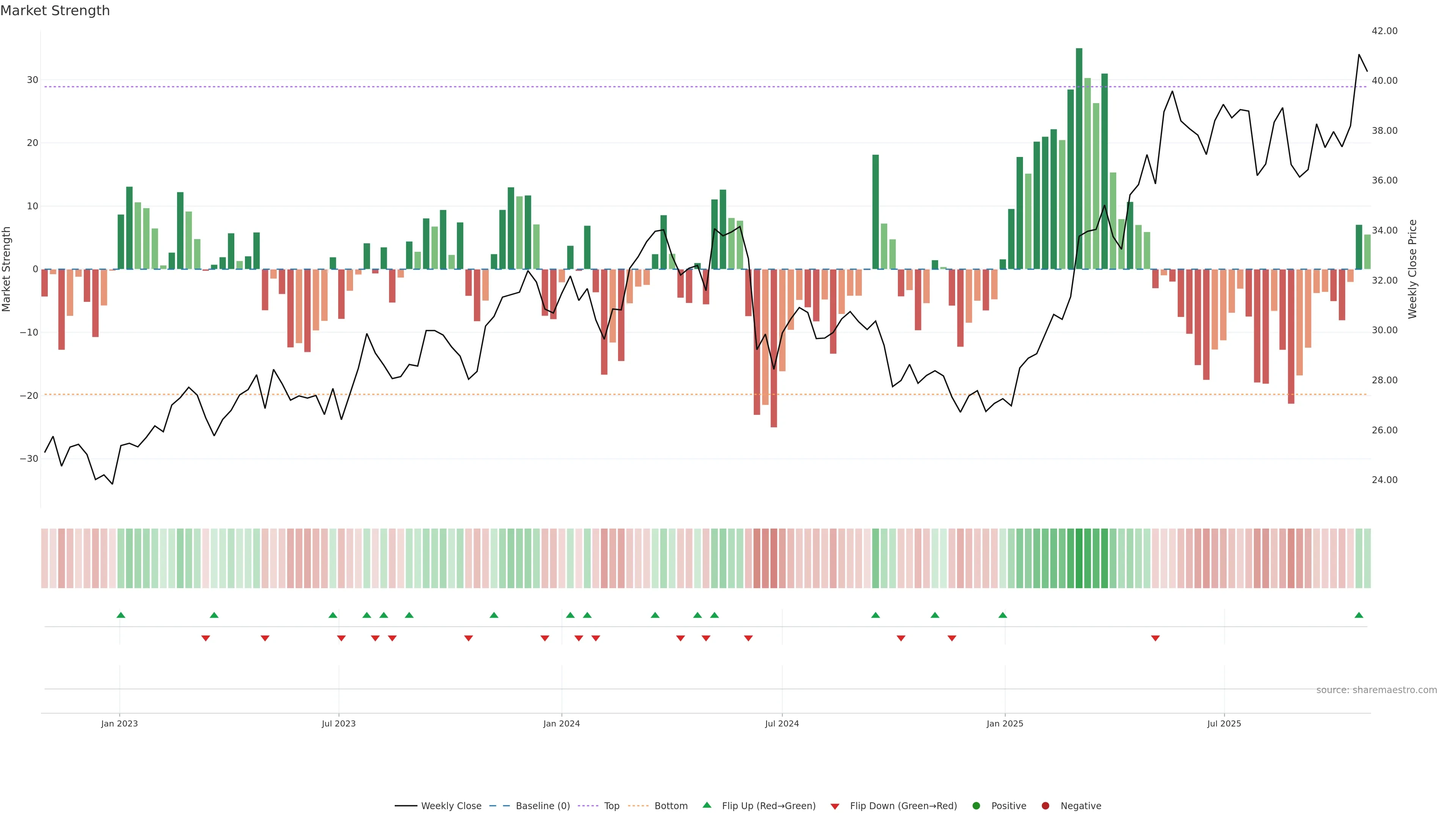The height and width of the screenshot is (819, 1456).
Task: Select the leftmost red flip-down triangle marker
Action: tap(206, 638)
